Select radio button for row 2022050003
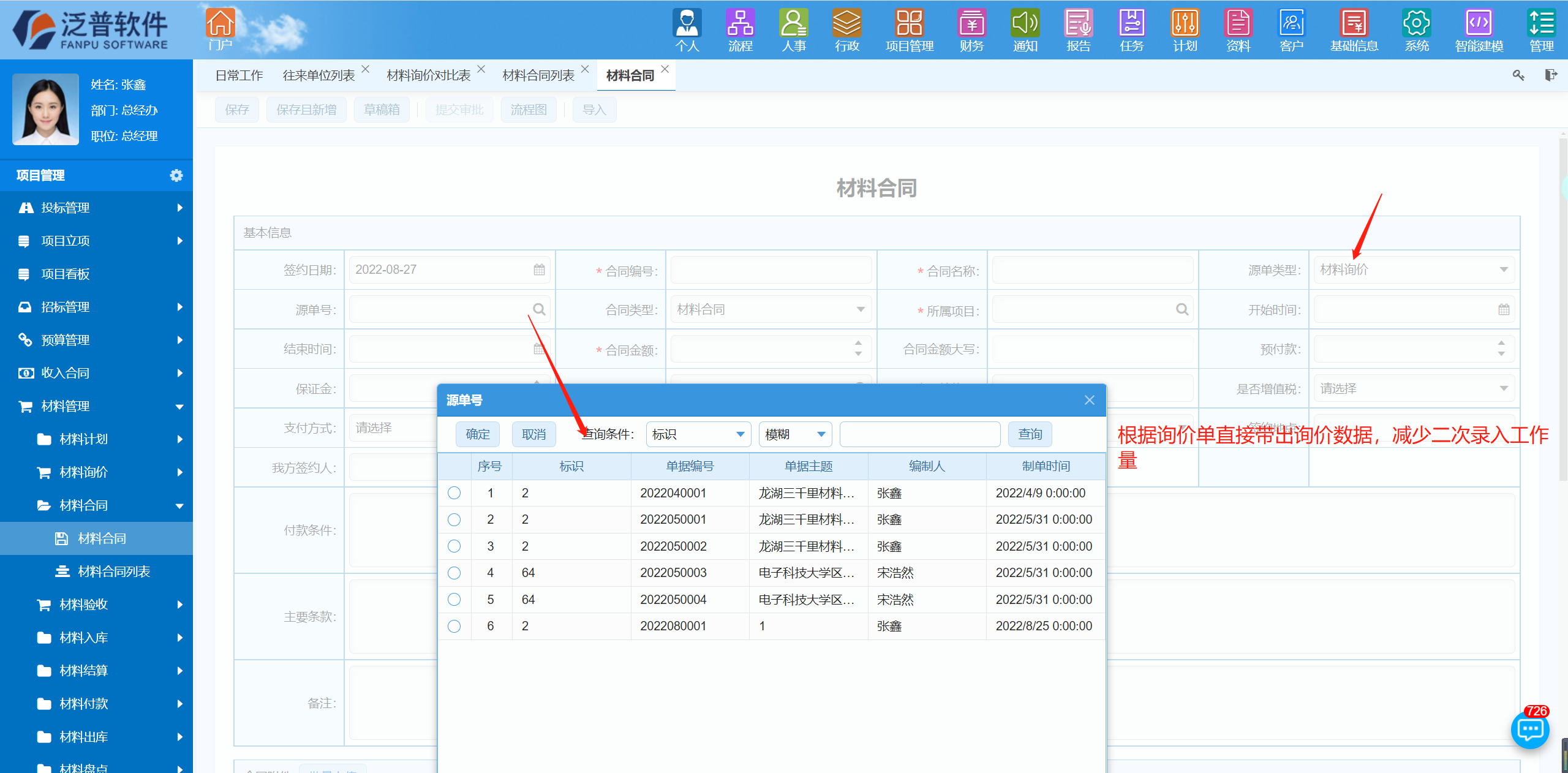The image size is (1568, 773). pyautogui.click(x=454, y=573)
